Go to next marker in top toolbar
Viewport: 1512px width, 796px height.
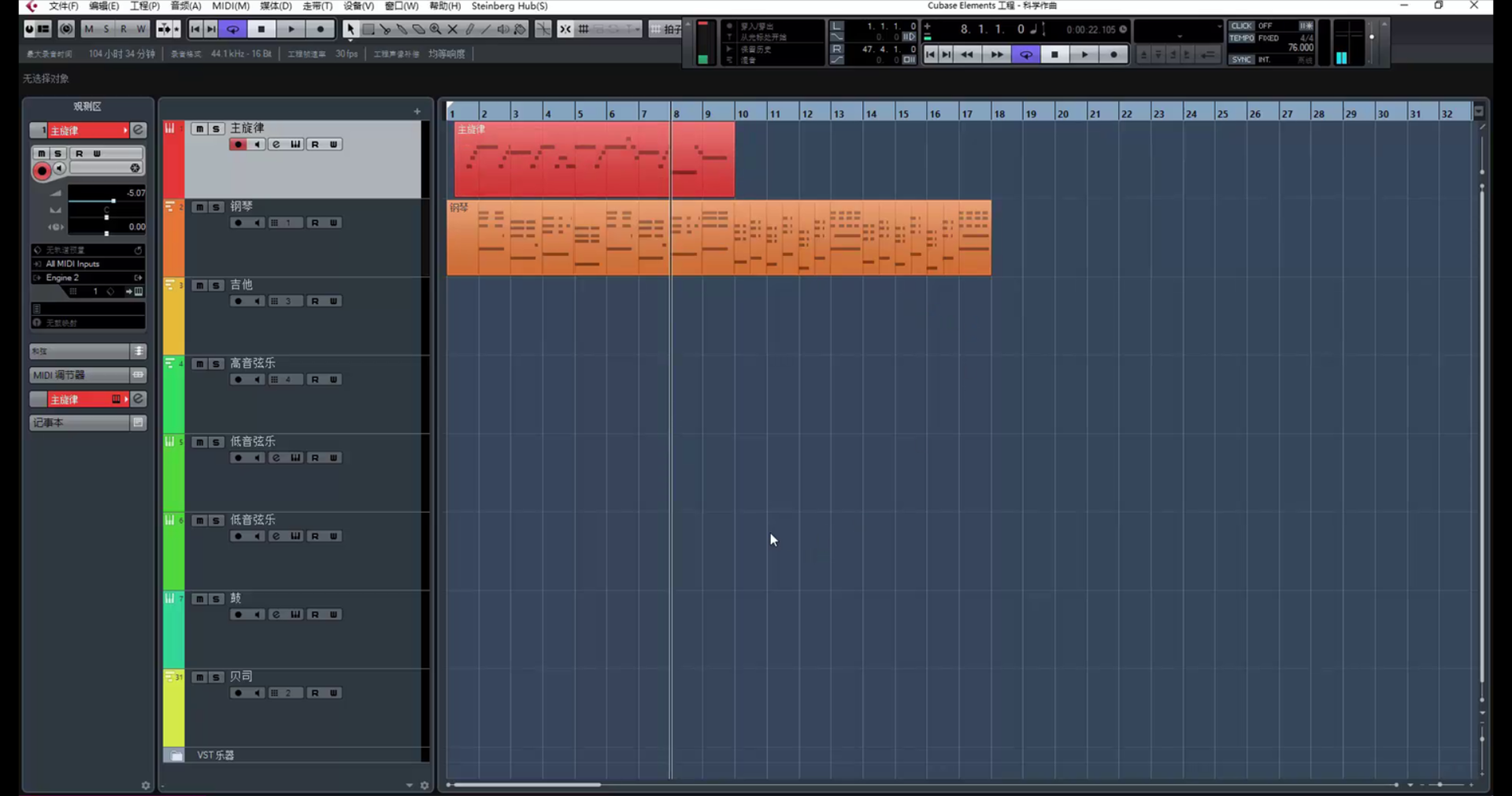coord(211,29)
